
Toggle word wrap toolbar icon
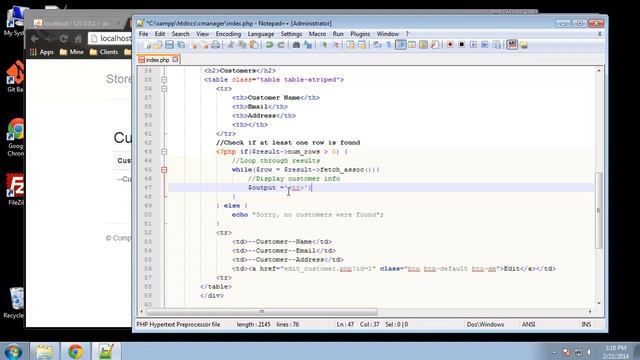(x=378, y=45)
